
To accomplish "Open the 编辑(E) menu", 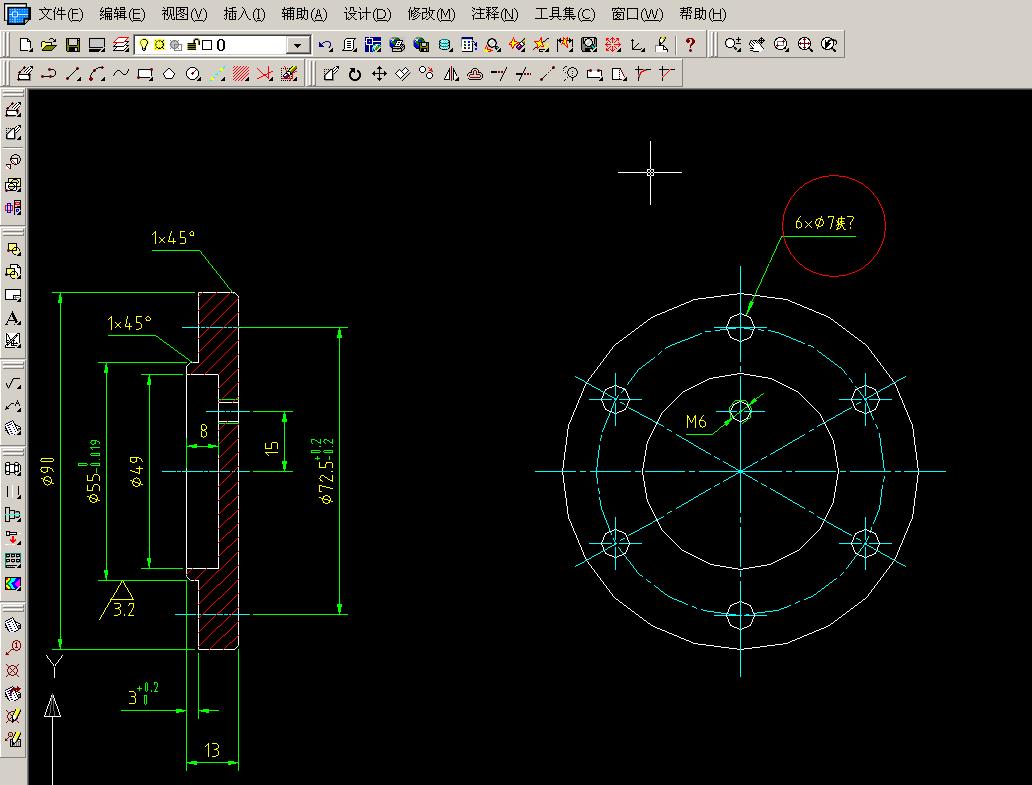I will point(122,14).
